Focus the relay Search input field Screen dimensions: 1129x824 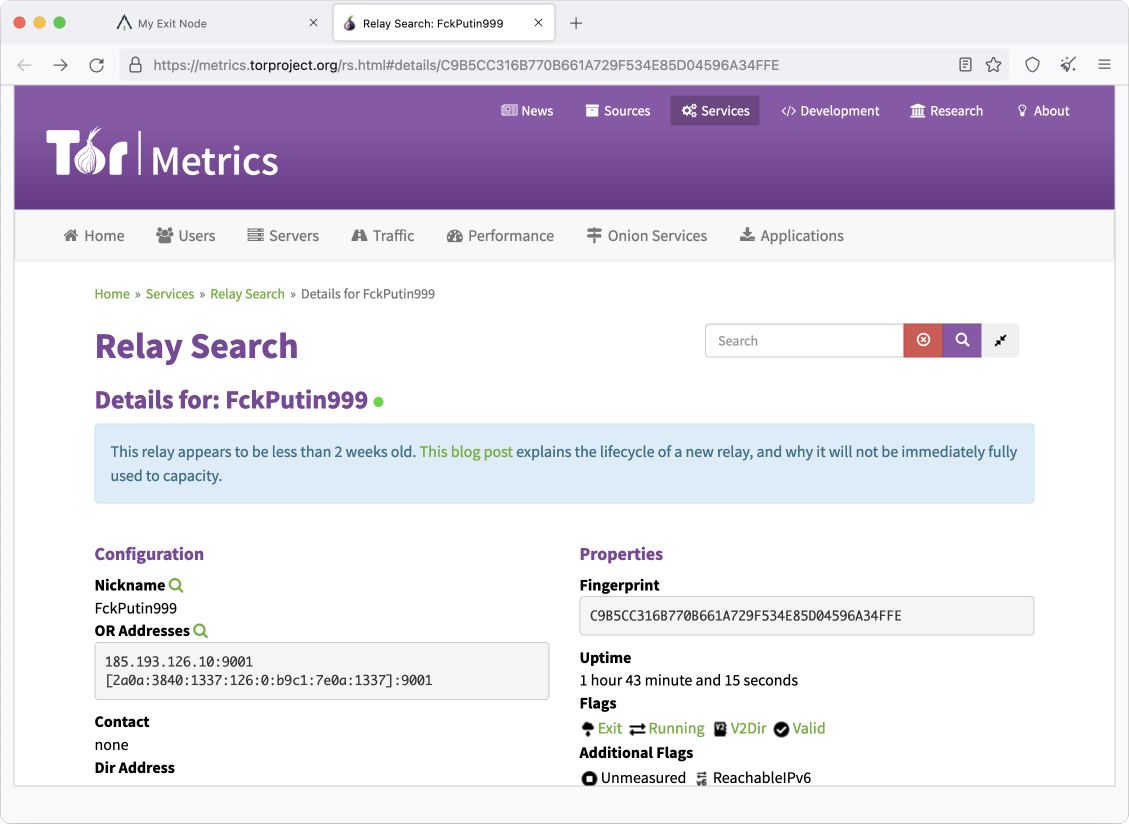tap(804, 341)
